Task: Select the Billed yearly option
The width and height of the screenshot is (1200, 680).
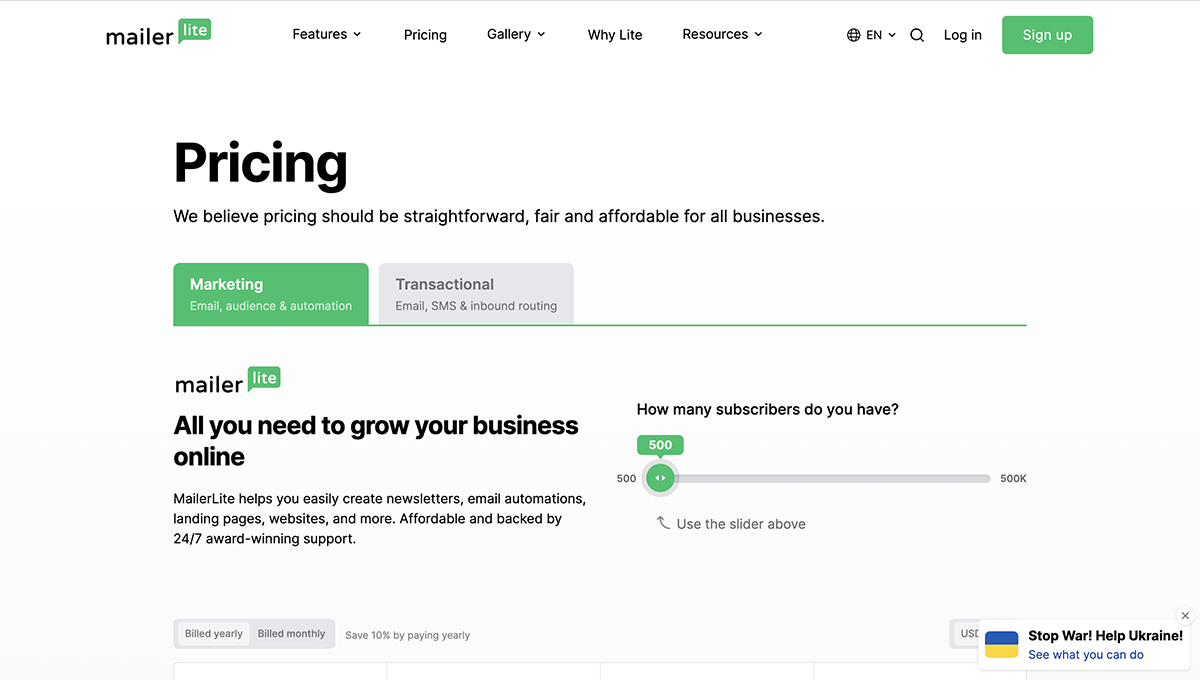Action: [x=214, y=633]
